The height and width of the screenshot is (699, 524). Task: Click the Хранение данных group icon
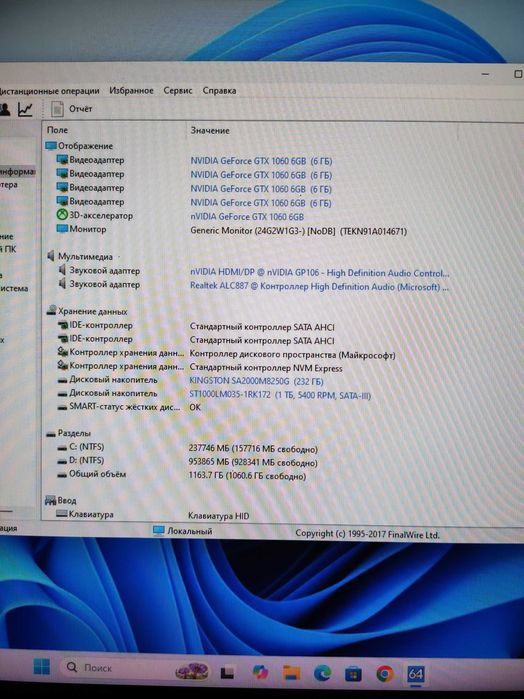[x=51, y=311]
